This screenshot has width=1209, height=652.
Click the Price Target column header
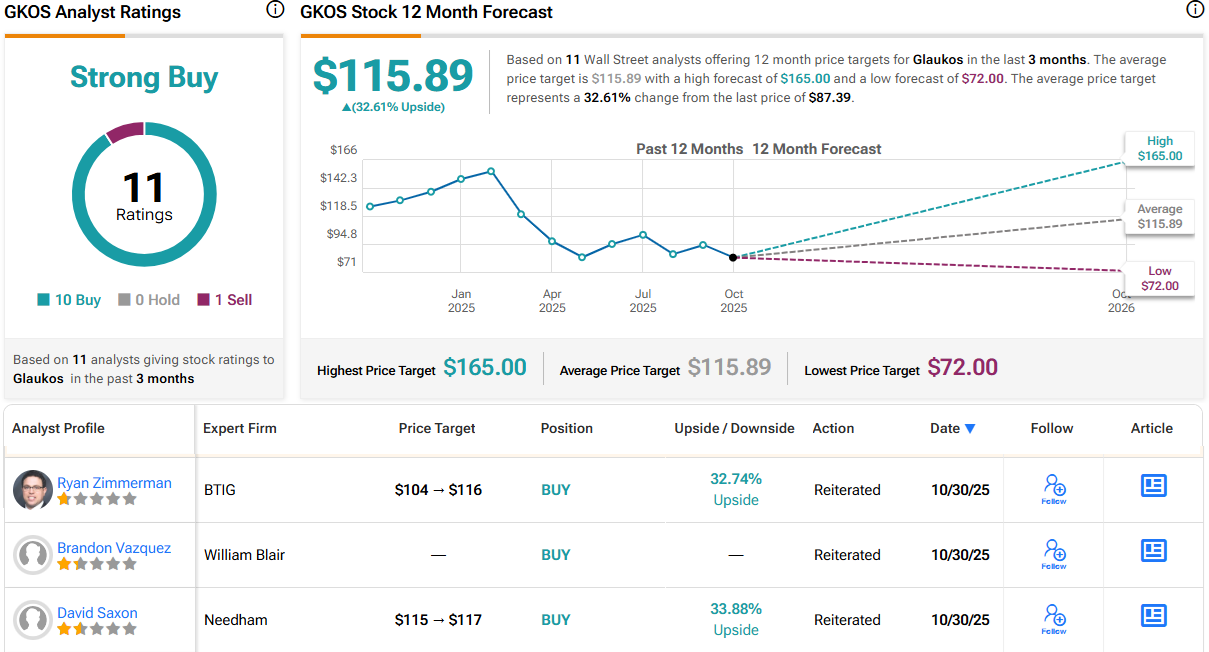pyautogui.click(x=437, y=428)
